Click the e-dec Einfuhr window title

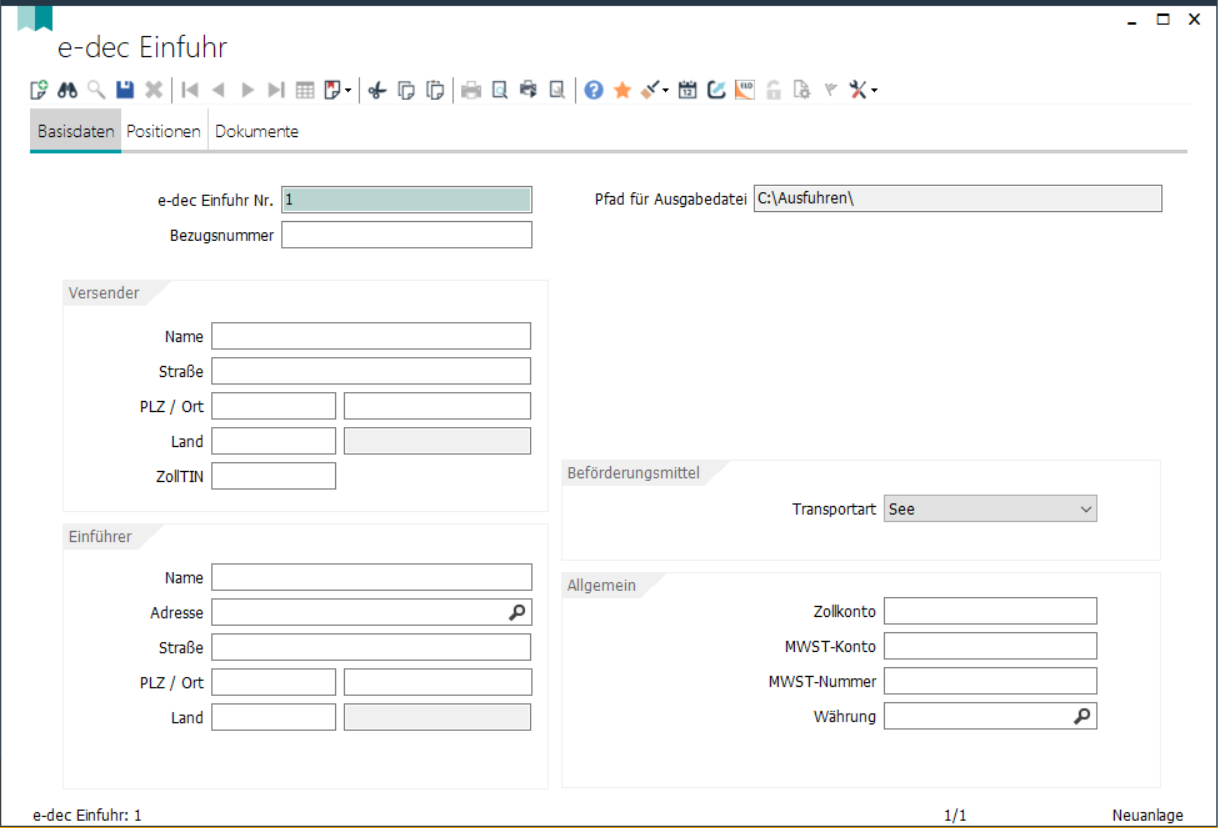pyautogui.click(x=142, y=47)
